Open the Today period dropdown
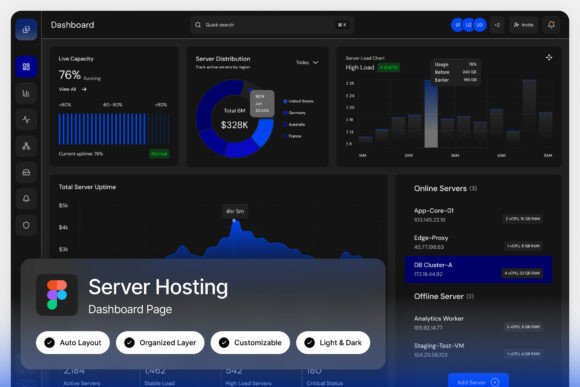 point(307,62)
